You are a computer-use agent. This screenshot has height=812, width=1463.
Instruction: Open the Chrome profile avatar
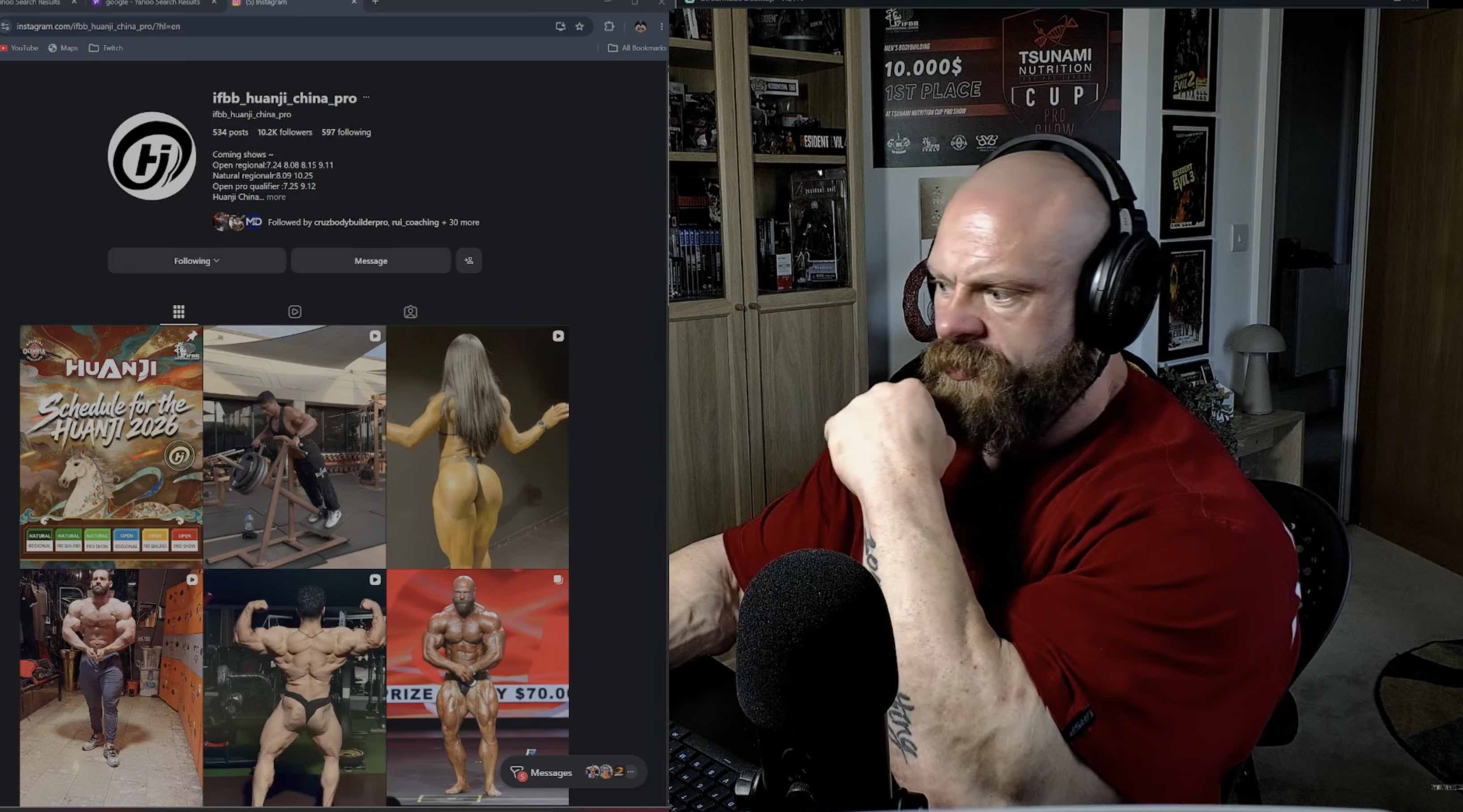640,26
